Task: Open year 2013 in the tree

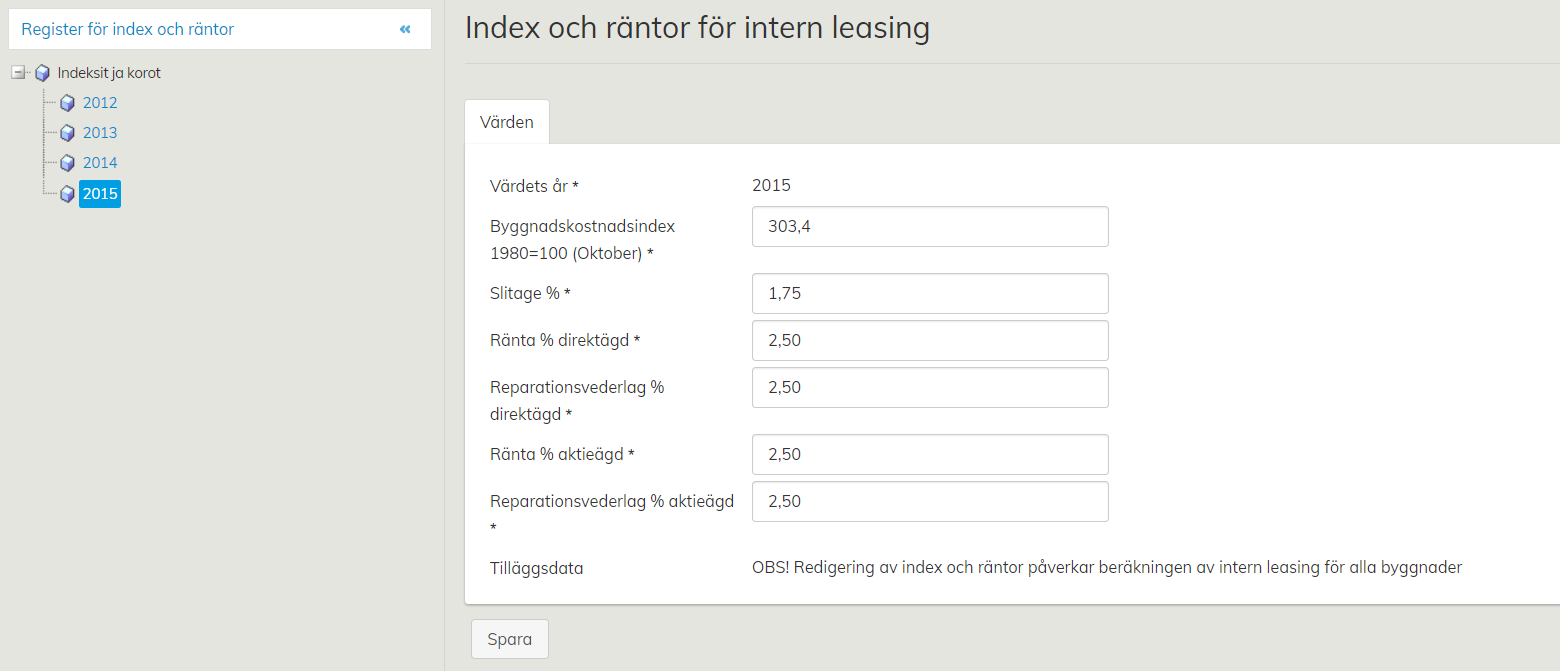Action: (x=100, y=133)
